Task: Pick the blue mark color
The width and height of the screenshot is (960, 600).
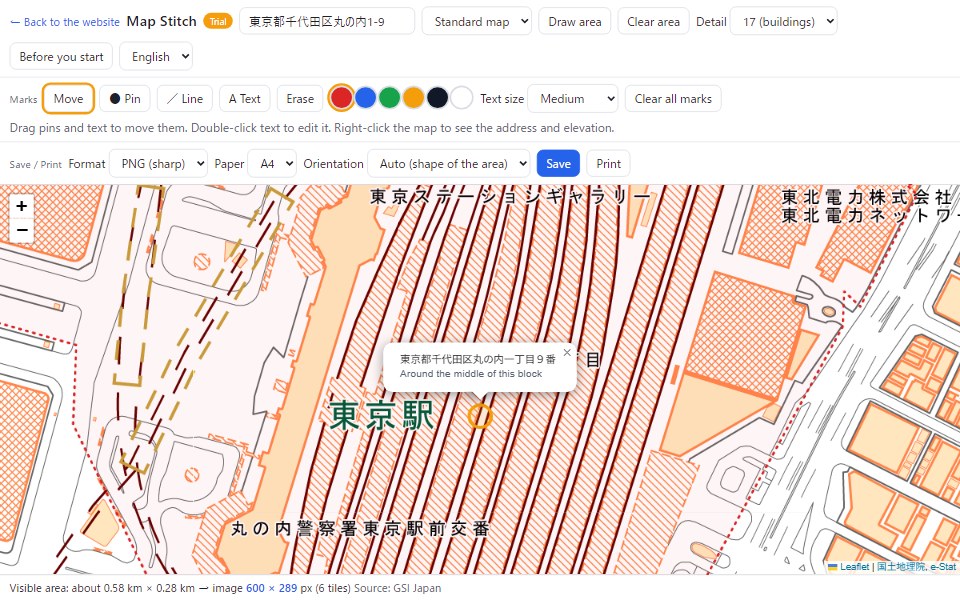Action: tap(366, 98)
